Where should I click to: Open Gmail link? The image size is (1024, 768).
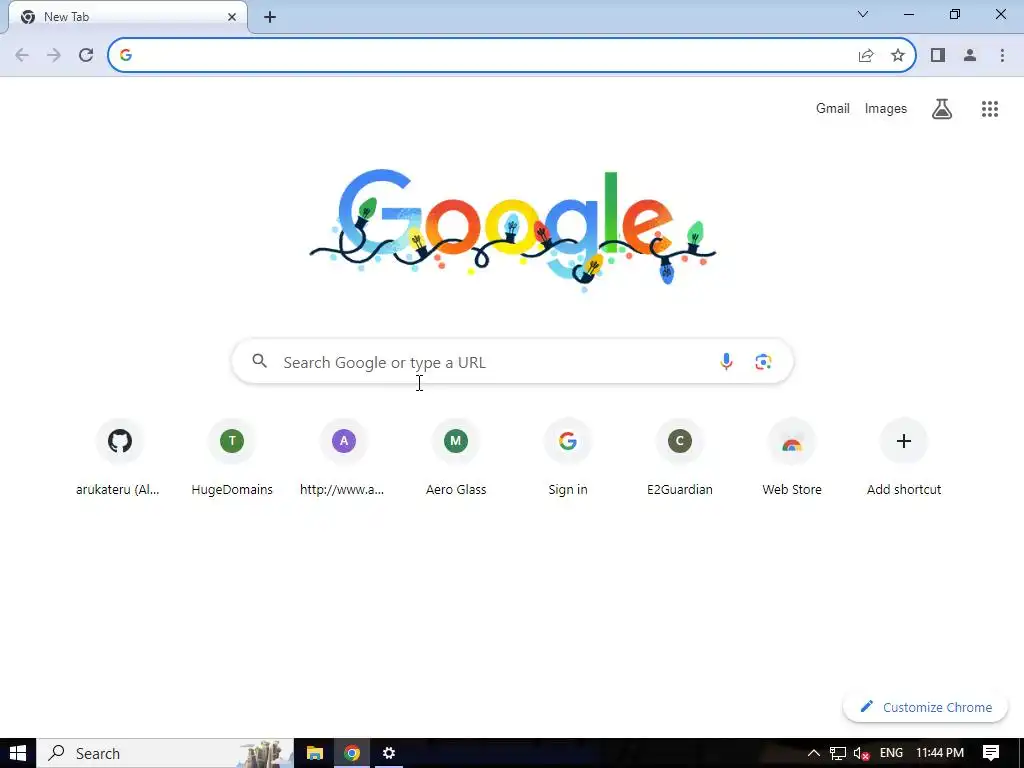(833, 108)
